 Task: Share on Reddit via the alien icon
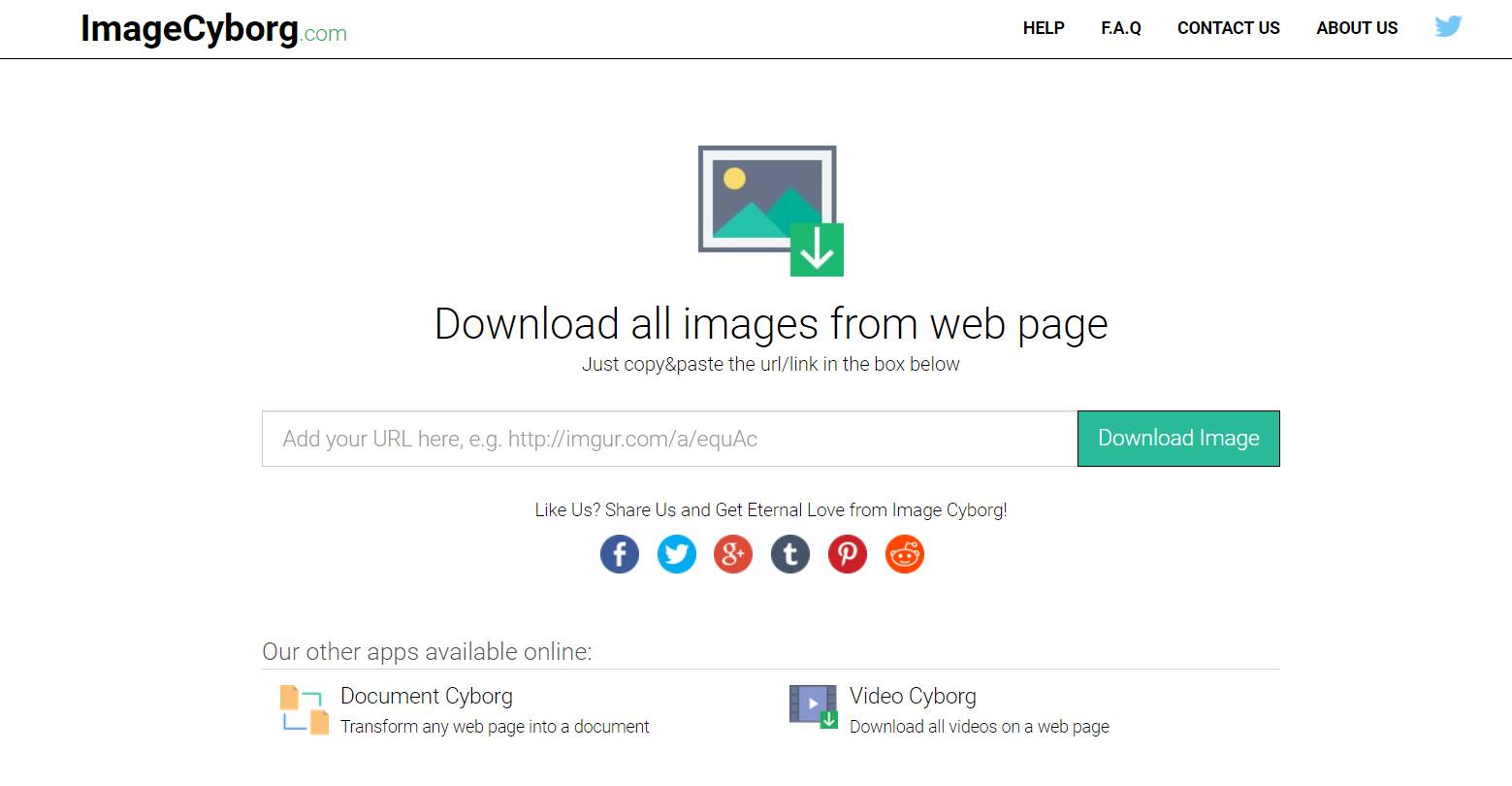(x=904, y=555)
